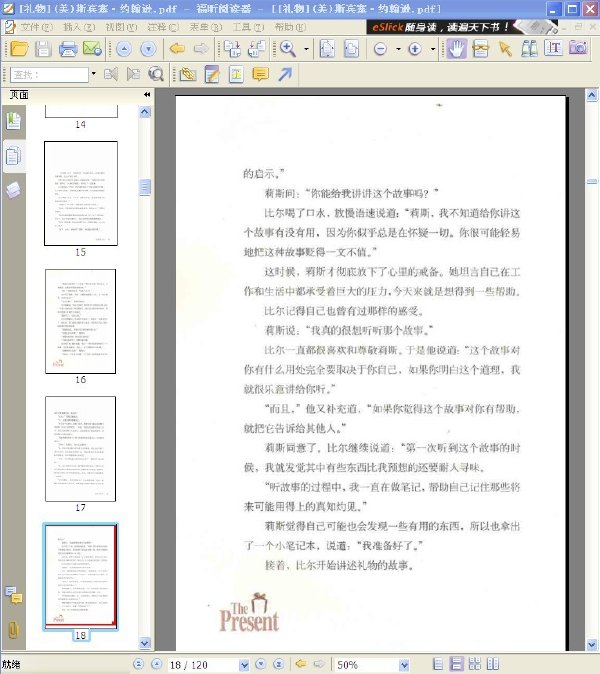Switch to Continuous page layout mode
This screenshot has height=674, width=600.
pos(456,664)
